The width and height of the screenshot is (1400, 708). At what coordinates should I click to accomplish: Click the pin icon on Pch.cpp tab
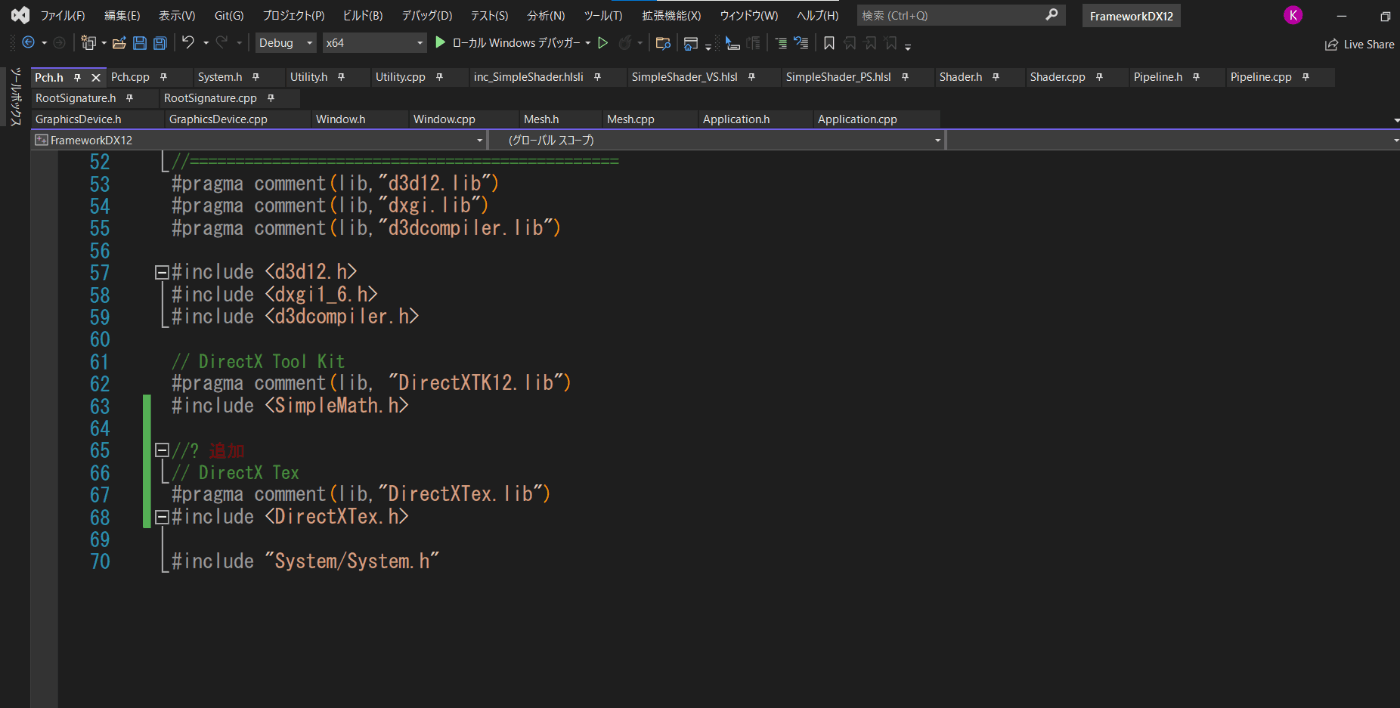tap(163, 77)
